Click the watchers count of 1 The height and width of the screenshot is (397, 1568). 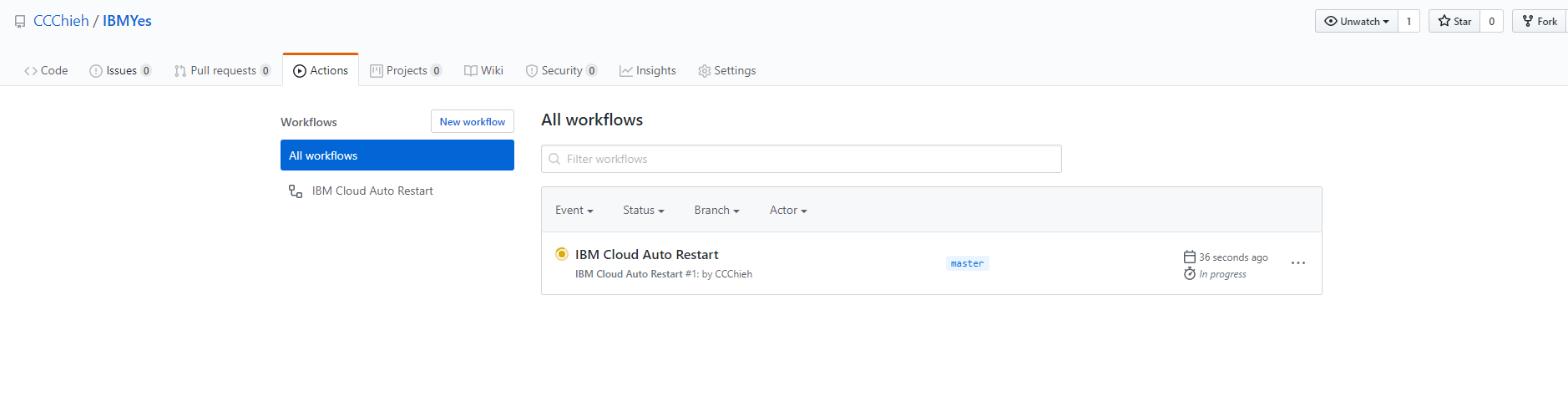[x=1409, y=21]
